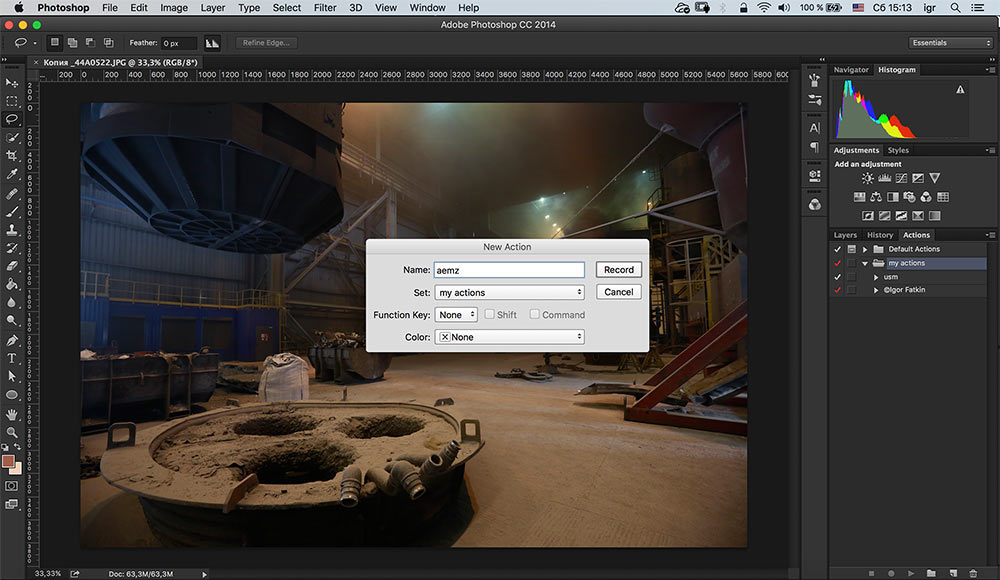This screenshot has height=580, width=1000.
Task: Click the delete trash icon in Actions panel
Action: (x=971, y=573)
